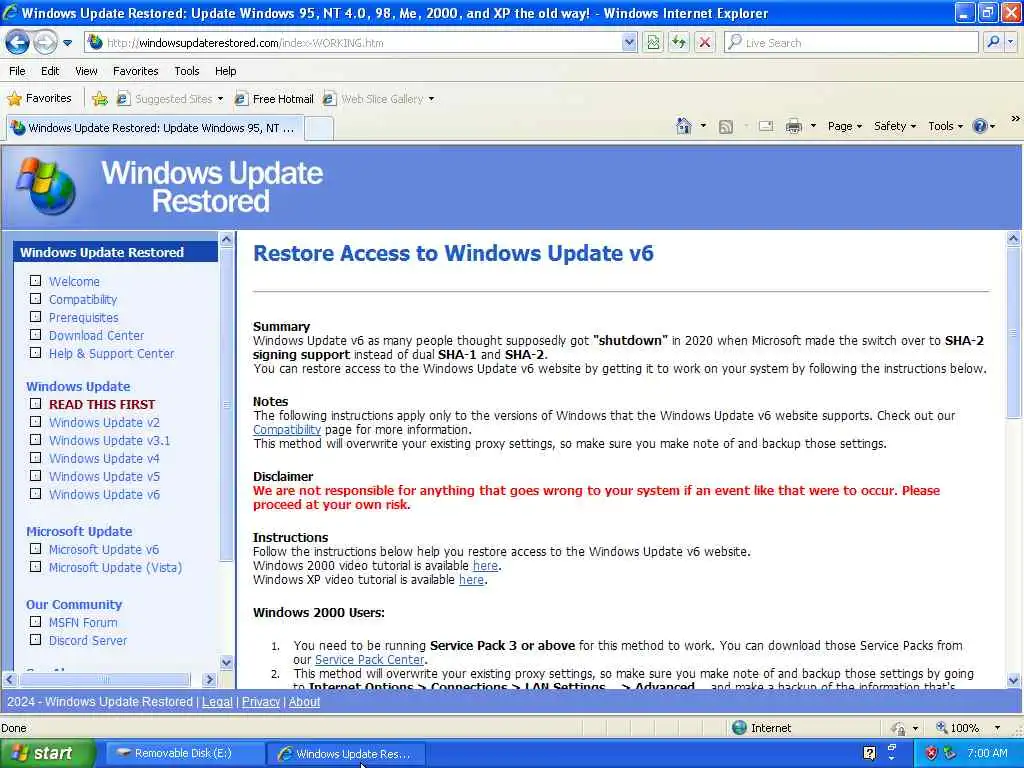Open the recent pages dropdown arrow
Viewport: 1024px width, 768px height.
pyautogui.click(x=67, y=43)
